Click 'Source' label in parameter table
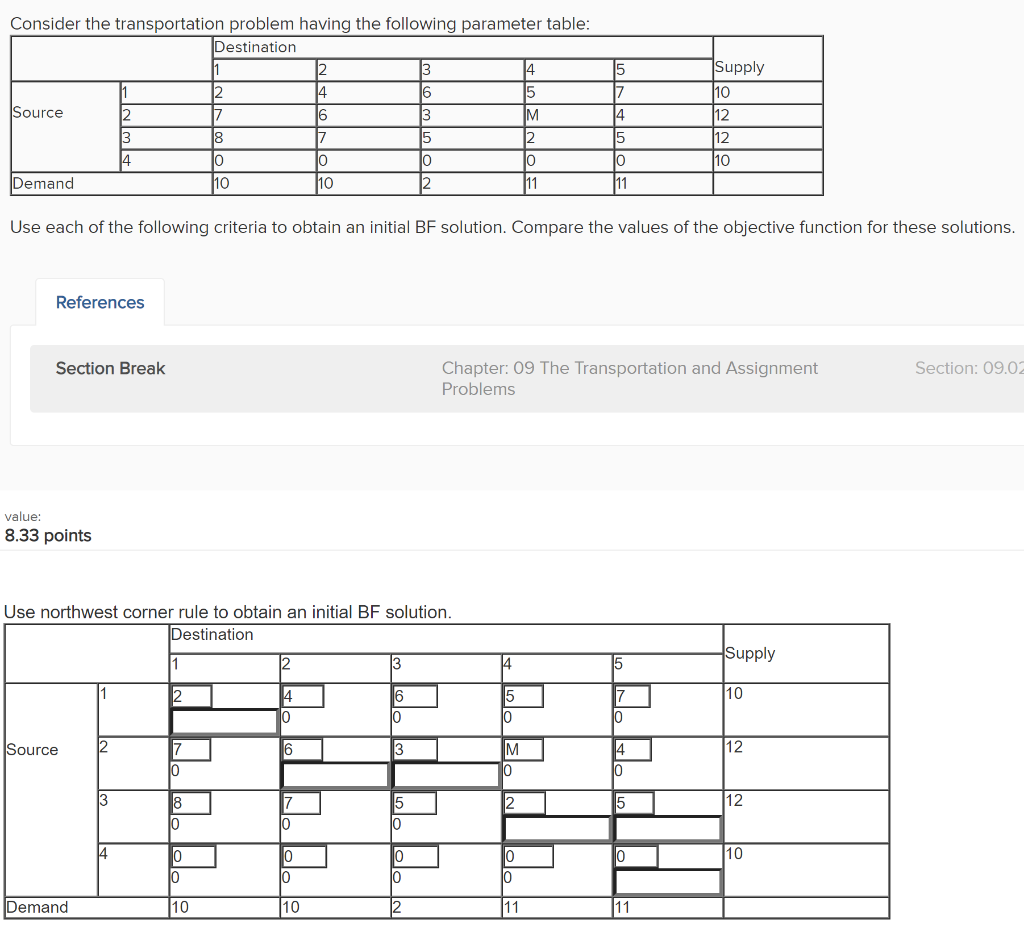 click(x=38, y=112)
